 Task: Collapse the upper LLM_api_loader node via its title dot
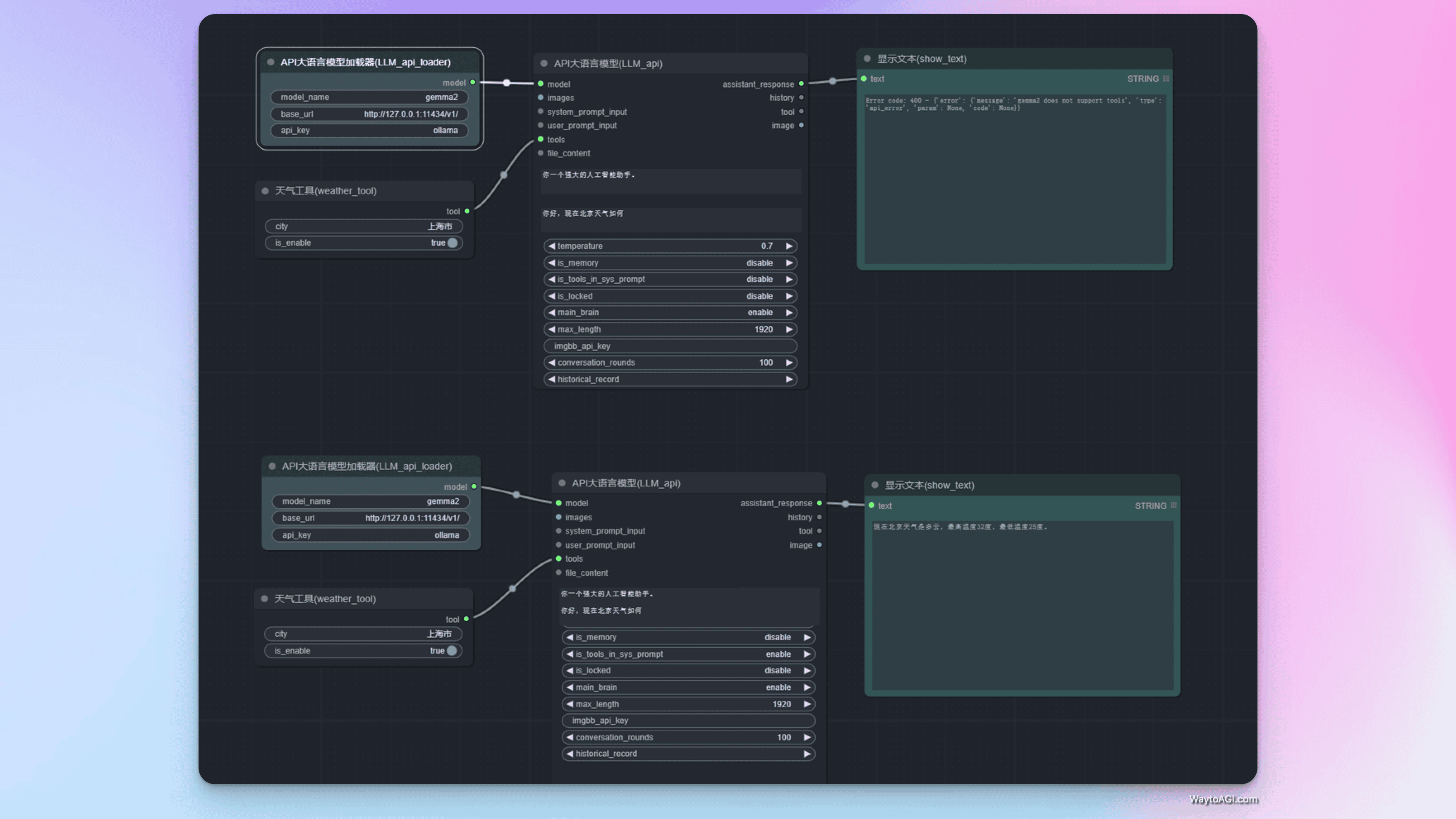coord(271,62)
